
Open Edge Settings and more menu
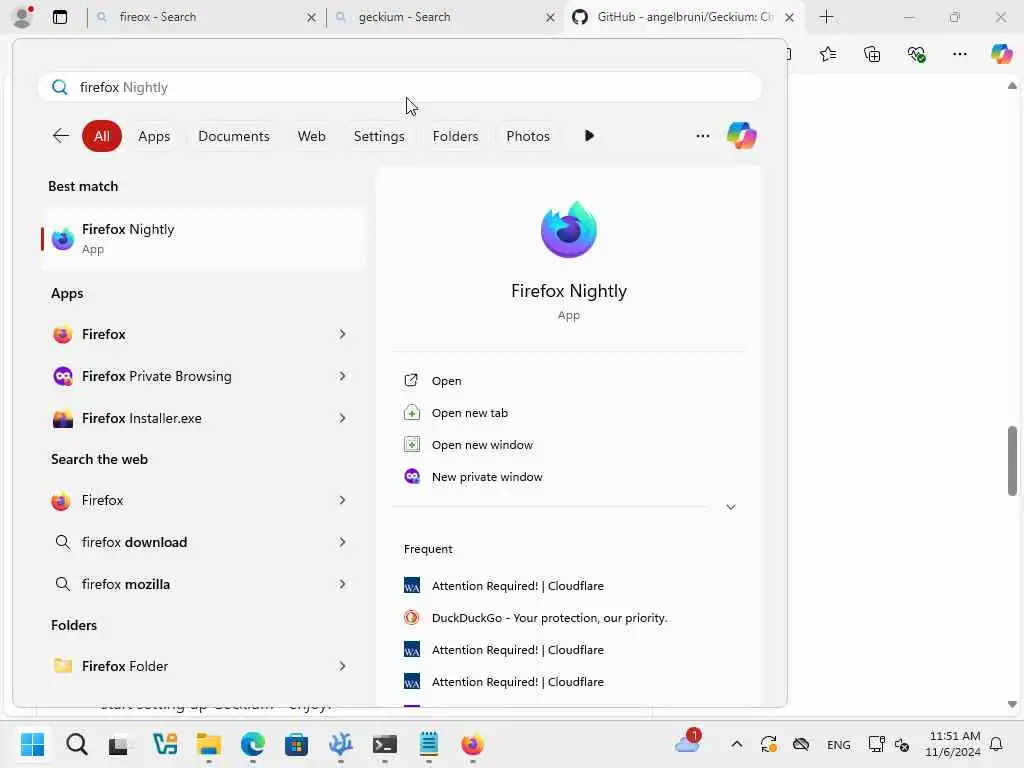coord(960,54)
